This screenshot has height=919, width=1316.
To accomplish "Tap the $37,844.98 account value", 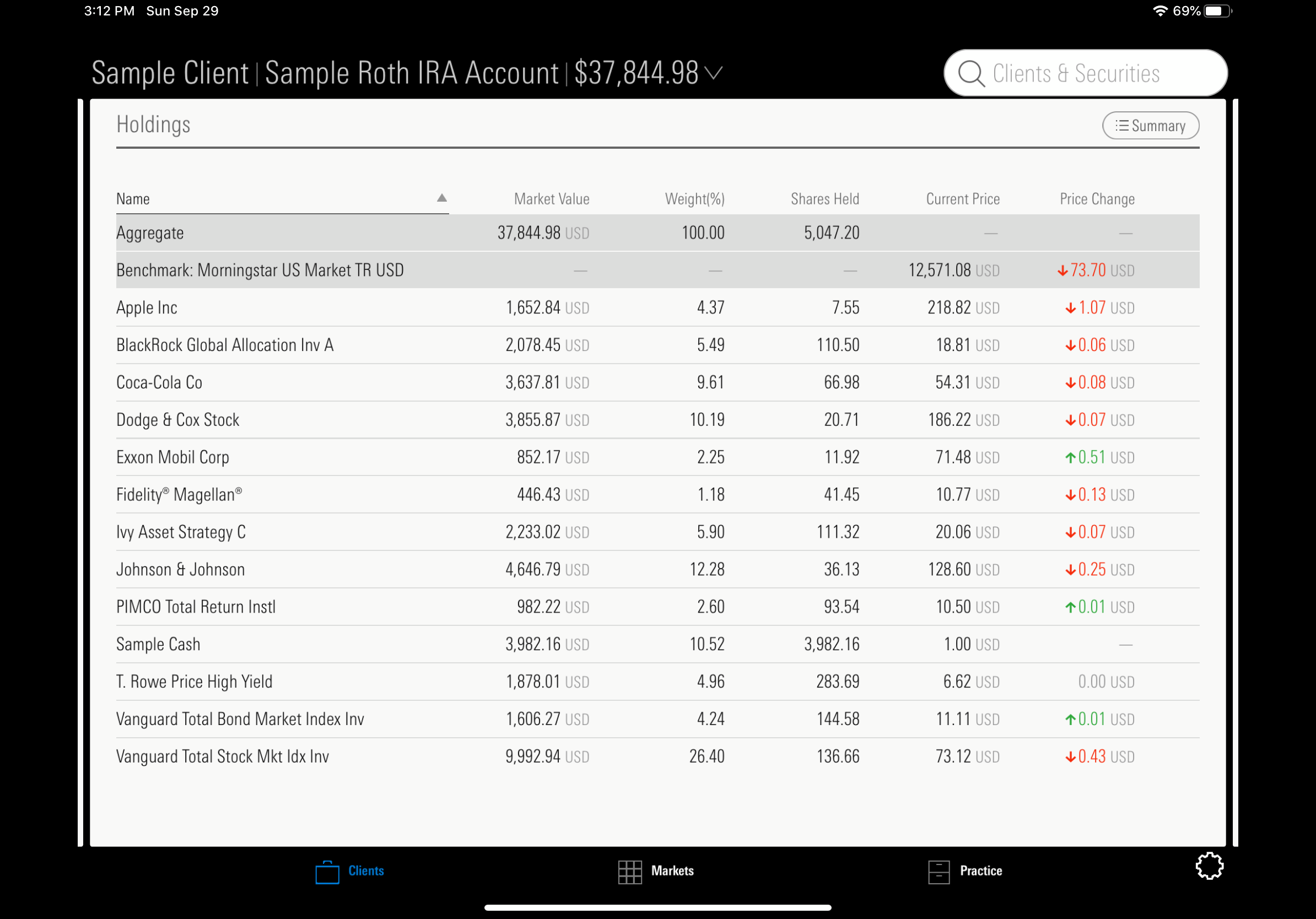I will coord(636,73).
